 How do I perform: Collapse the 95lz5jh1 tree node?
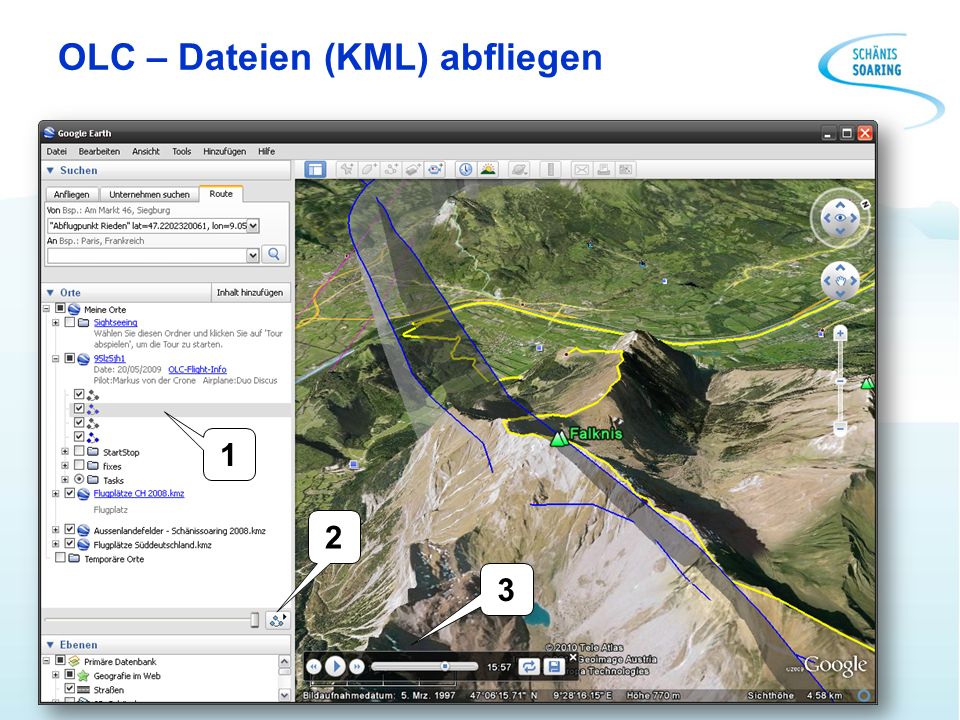tap(56, 358)
